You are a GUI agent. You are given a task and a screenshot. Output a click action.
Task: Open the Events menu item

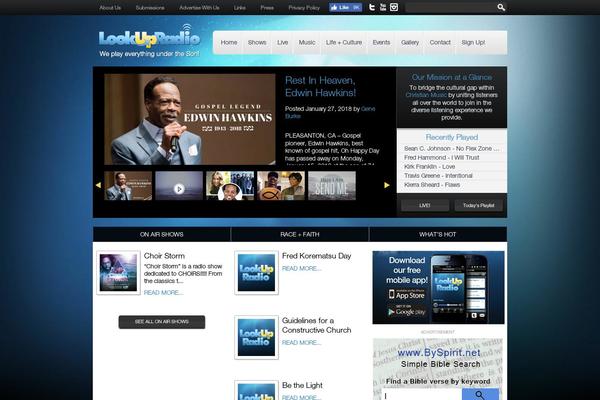(381, 42)
